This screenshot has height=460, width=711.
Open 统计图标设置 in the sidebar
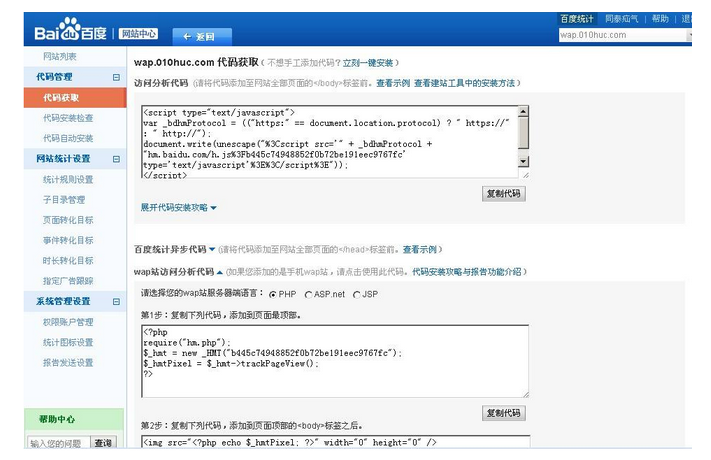pyautogui.click(x=68, y=342)
